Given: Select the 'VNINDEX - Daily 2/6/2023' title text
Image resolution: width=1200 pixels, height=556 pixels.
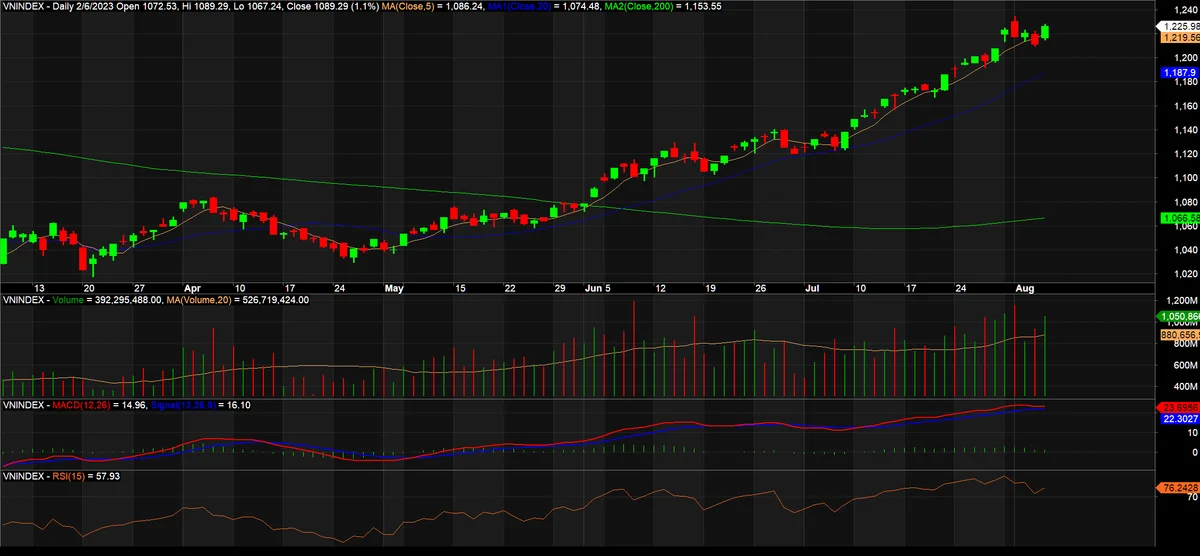Looking at the screenshot, I should (58, 6).
